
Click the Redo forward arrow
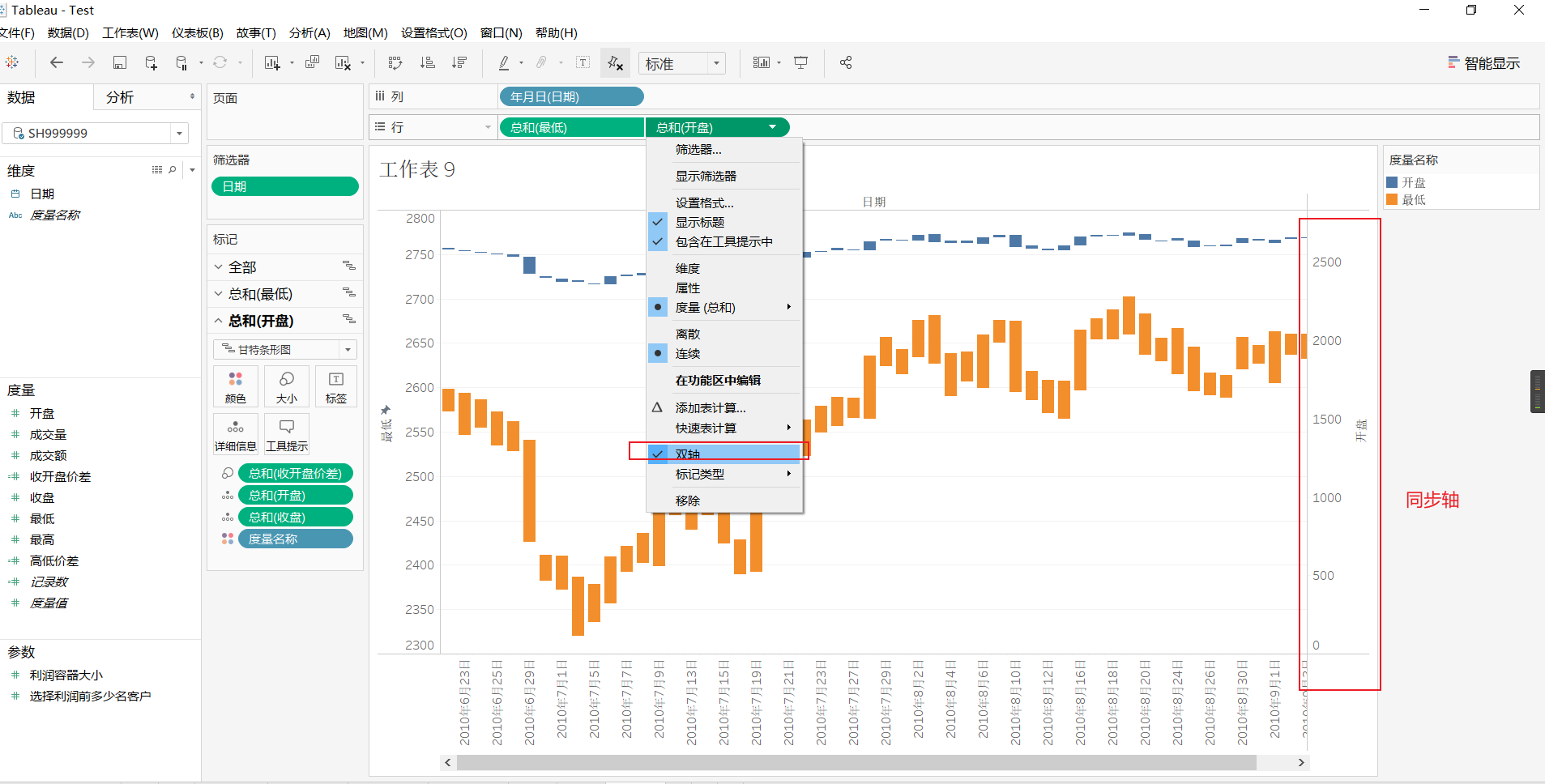pyautogui.click(x=87, y=62)
